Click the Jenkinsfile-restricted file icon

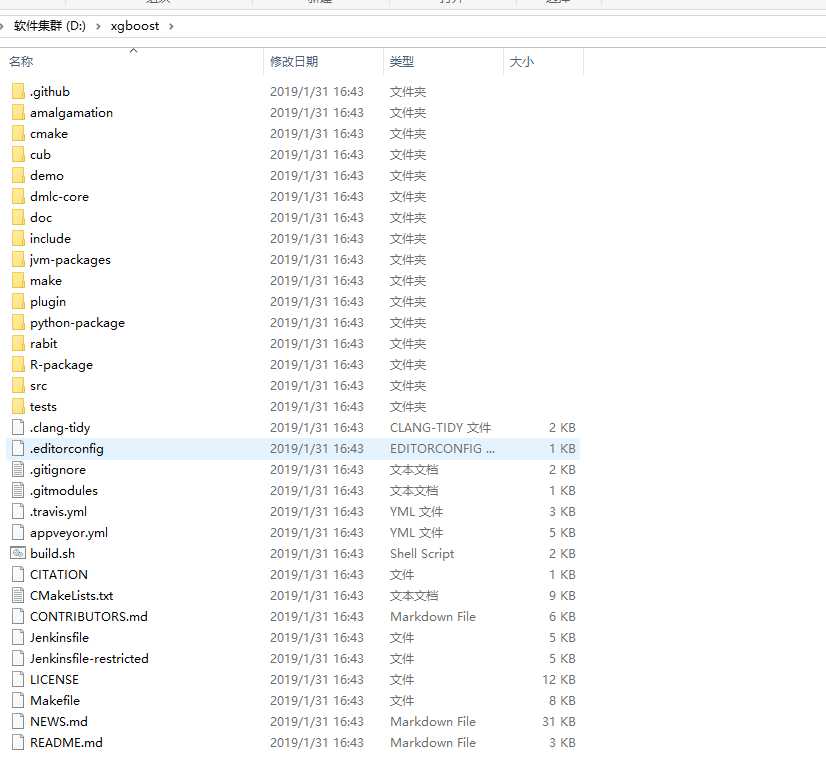point(18,658)
